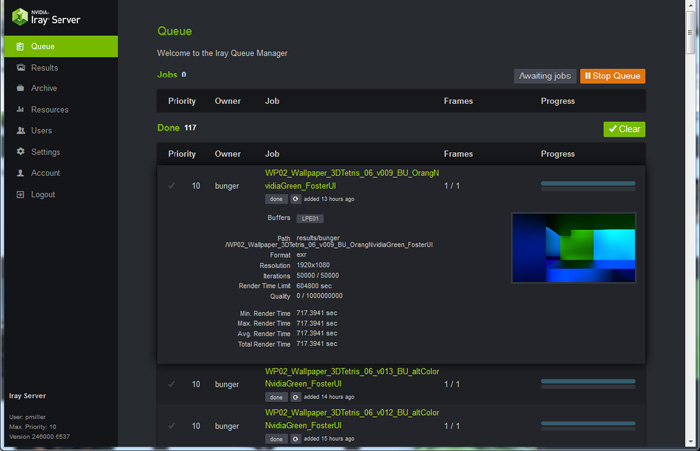This screenshot has width=700, height=451.
Task: Click the Stop Queue button
Action: pyautogui.click(x=612, y=76)
